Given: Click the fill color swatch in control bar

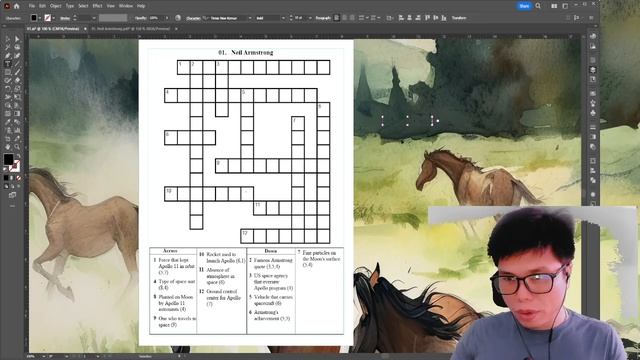Looking at the screenshot, I should pos(34,18).
